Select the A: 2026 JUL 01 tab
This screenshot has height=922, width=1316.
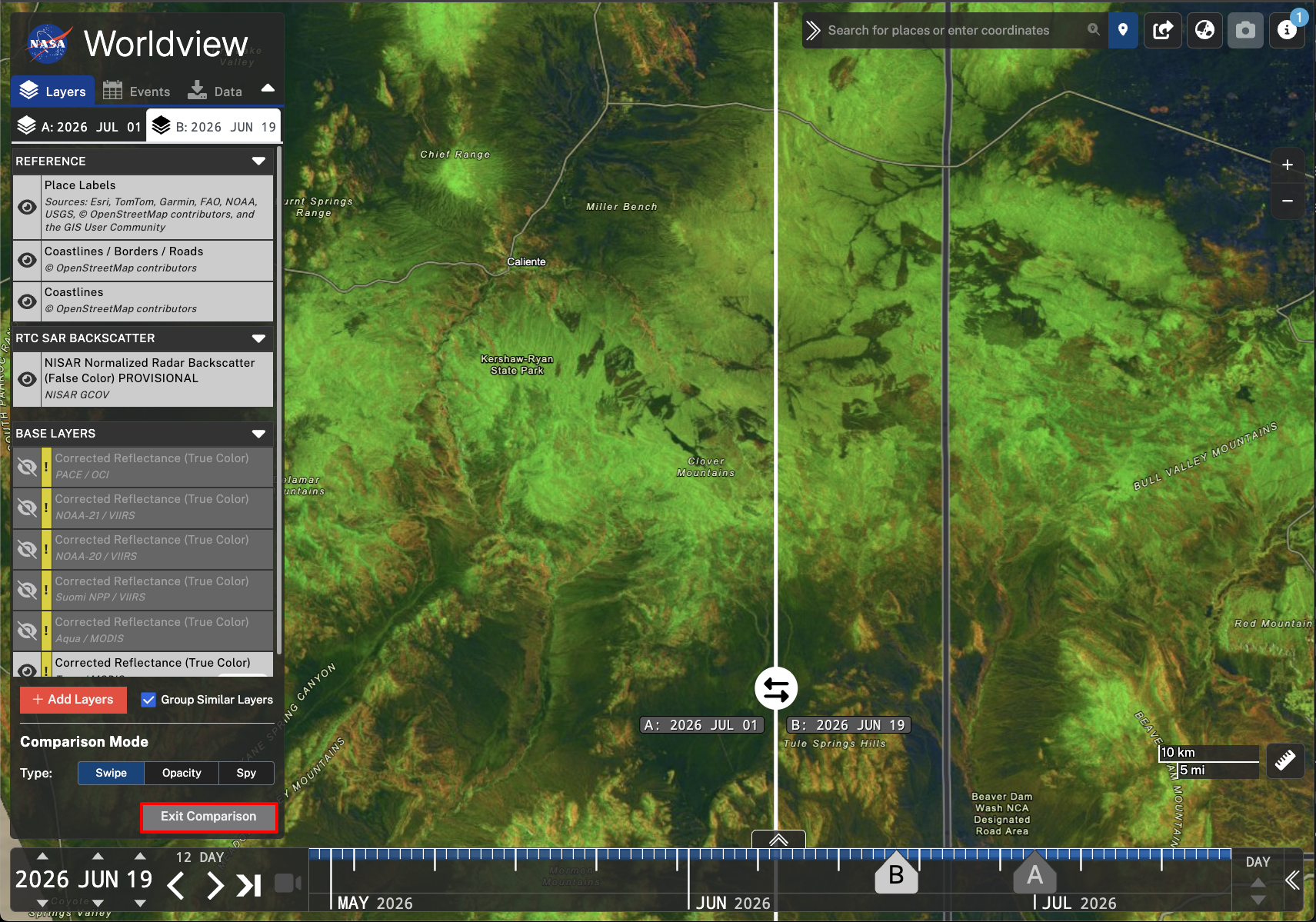79,127
